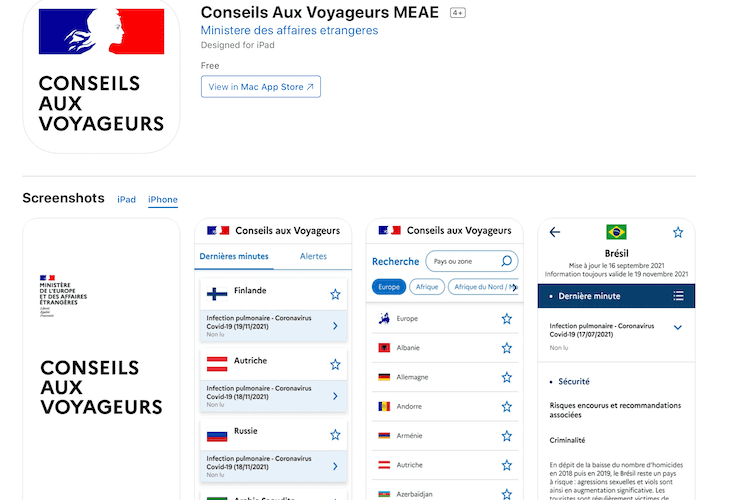Click the Finlande flag icon
Image resolution: width=745 pixels, height=500 pixels.
coord(217,294)
